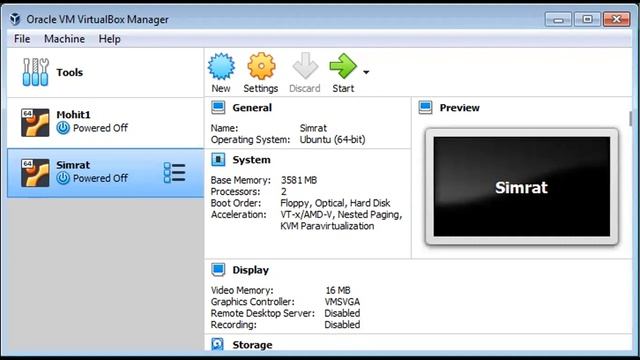Select Mohit1 virtual machine icon

pyautogui.click(x=35, y=122)
